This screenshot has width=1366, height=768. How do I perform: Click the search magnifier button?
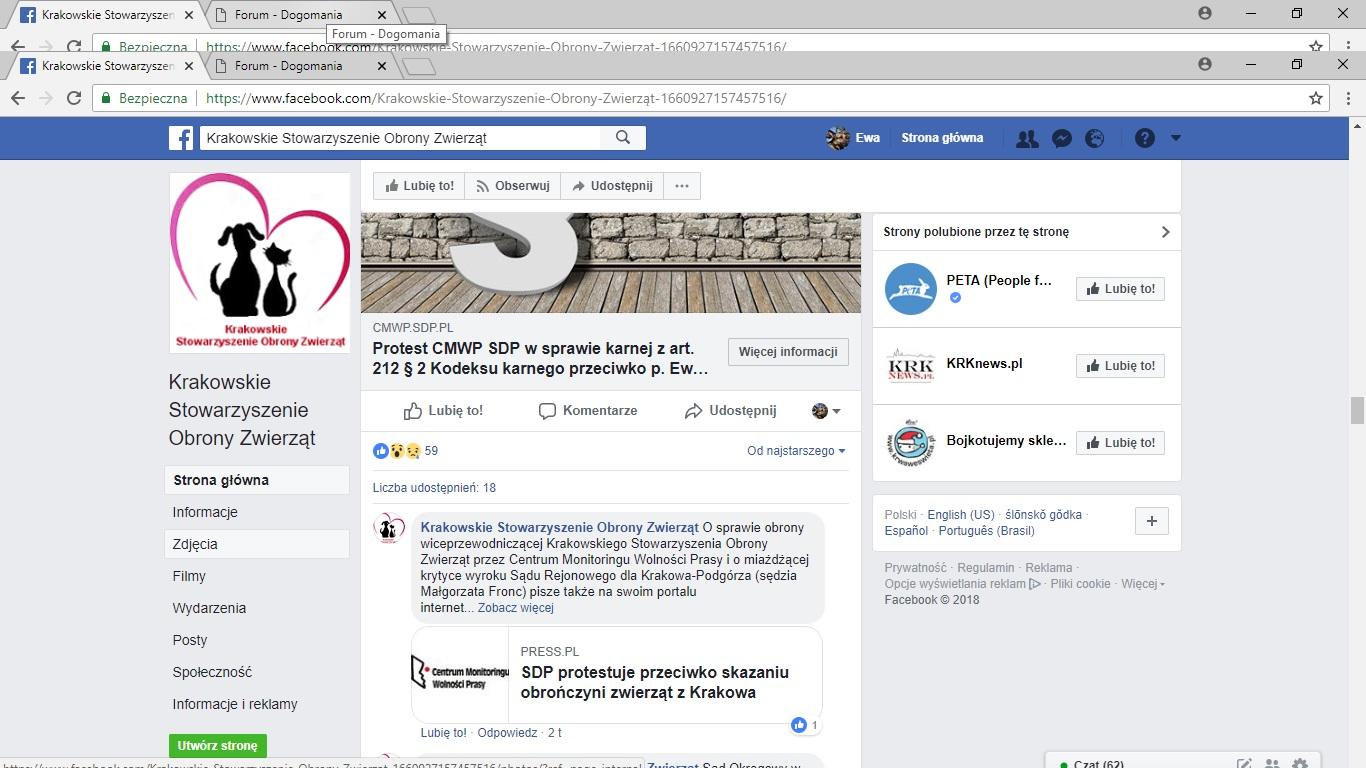click(x=623, y=138)
